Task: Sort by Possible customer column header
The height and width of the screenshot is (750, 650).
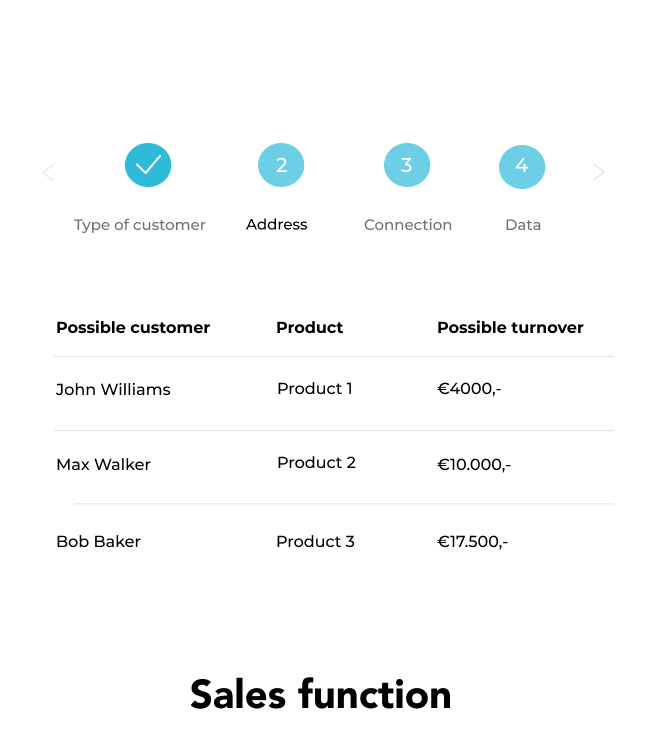Action: (133, 328)
